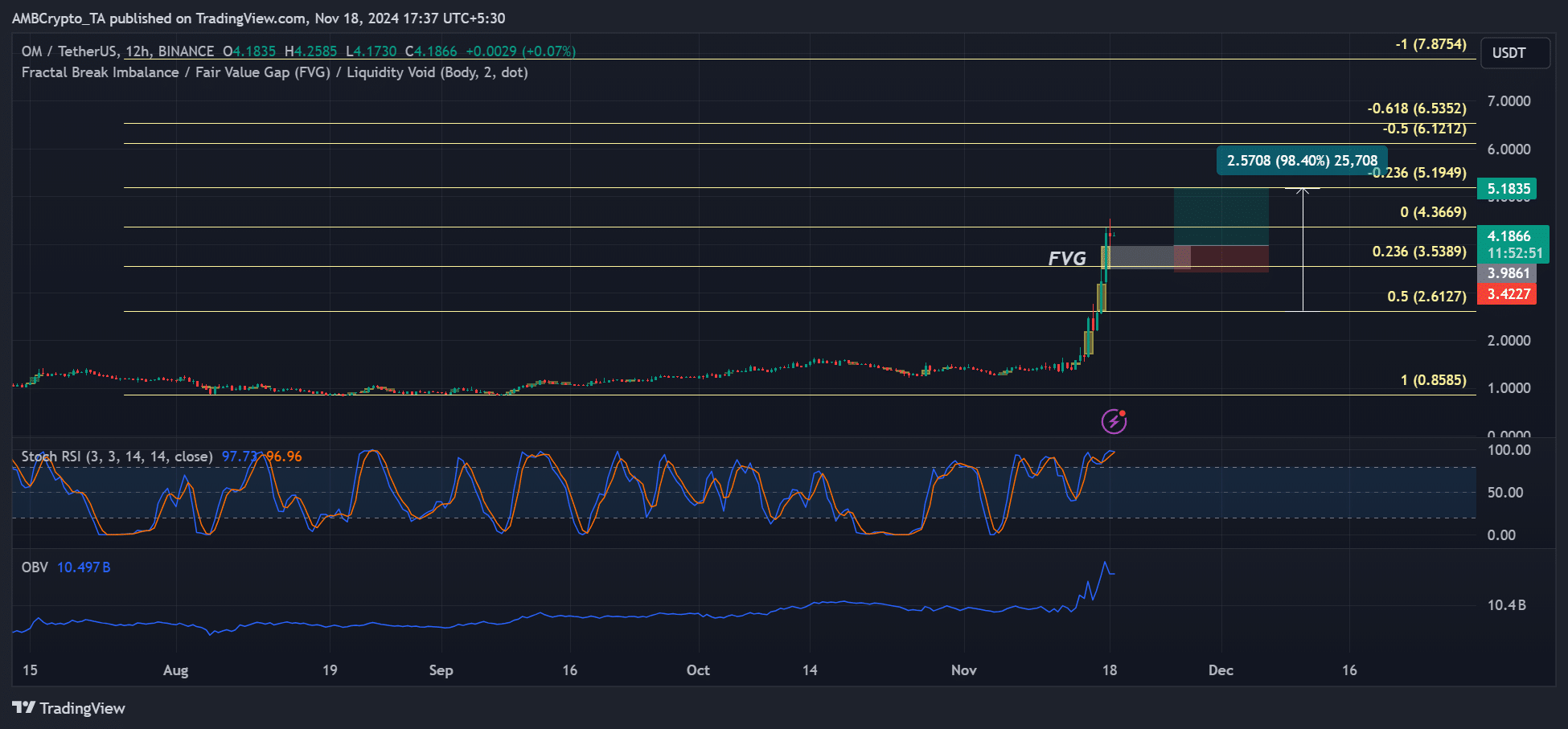
Task: Click the 7.0000 price scale value
Action: tap(1508, 101)
